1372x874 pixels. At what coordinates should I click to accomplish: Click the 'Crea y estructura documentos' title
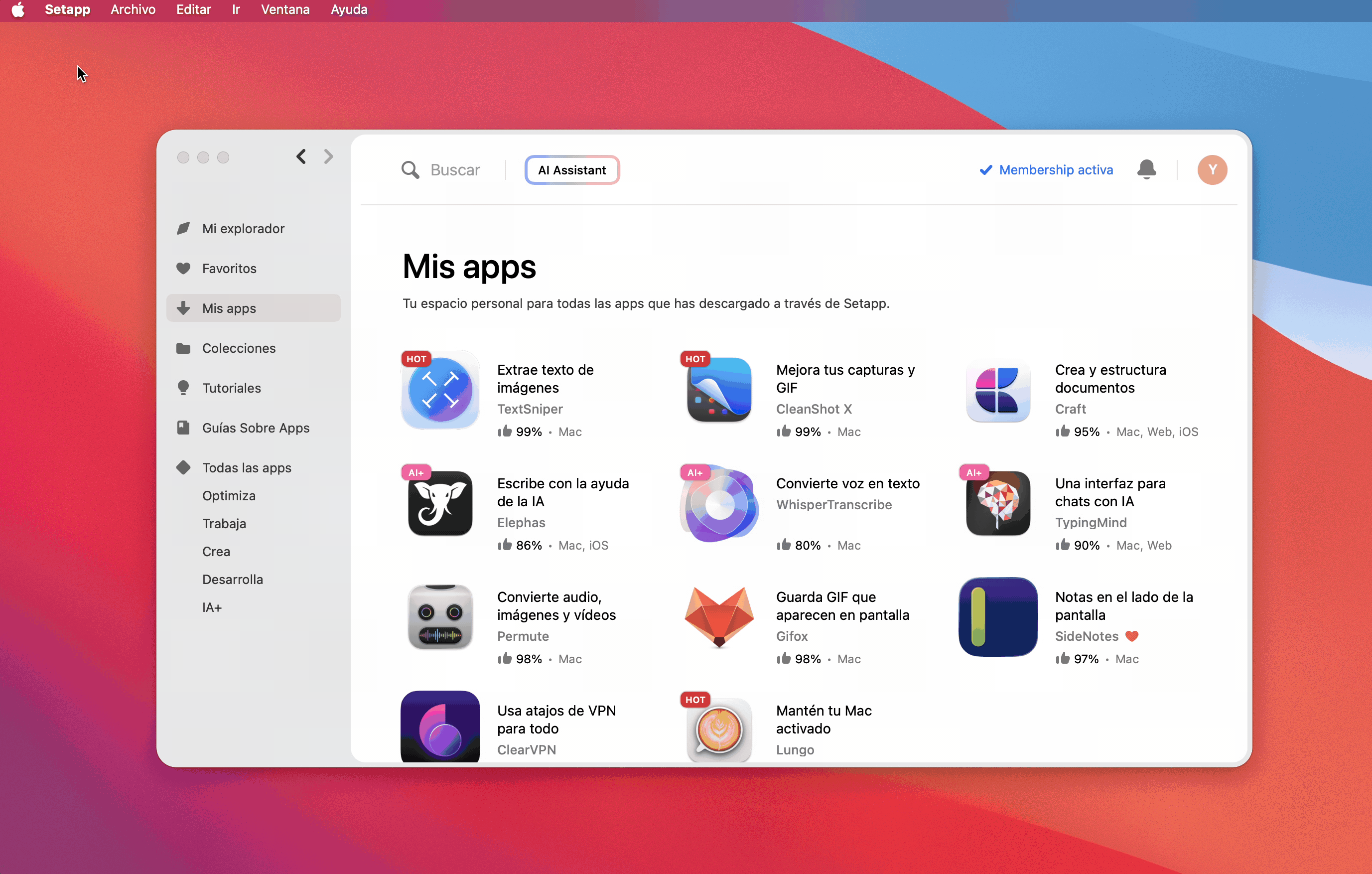(x=1110, y=379)
